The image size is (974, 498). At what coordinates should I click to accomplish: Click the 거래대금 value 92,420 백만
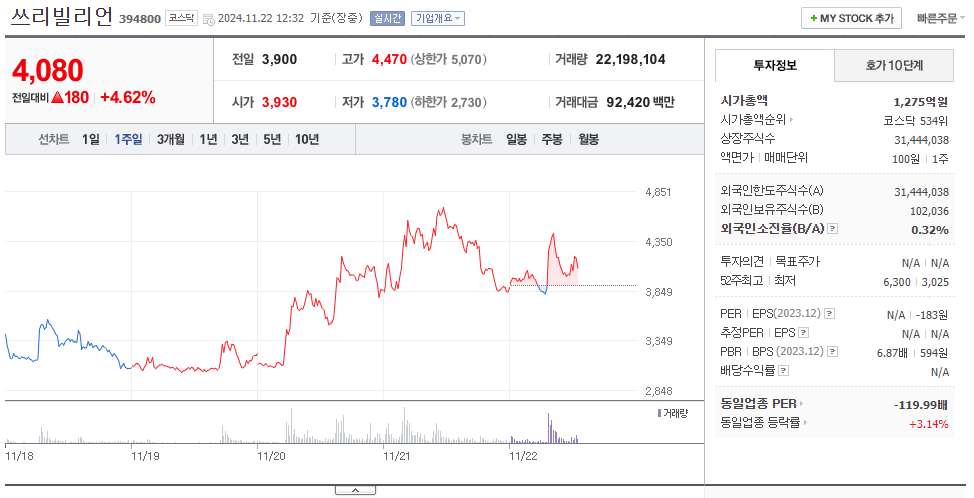[x=640, y=102]
